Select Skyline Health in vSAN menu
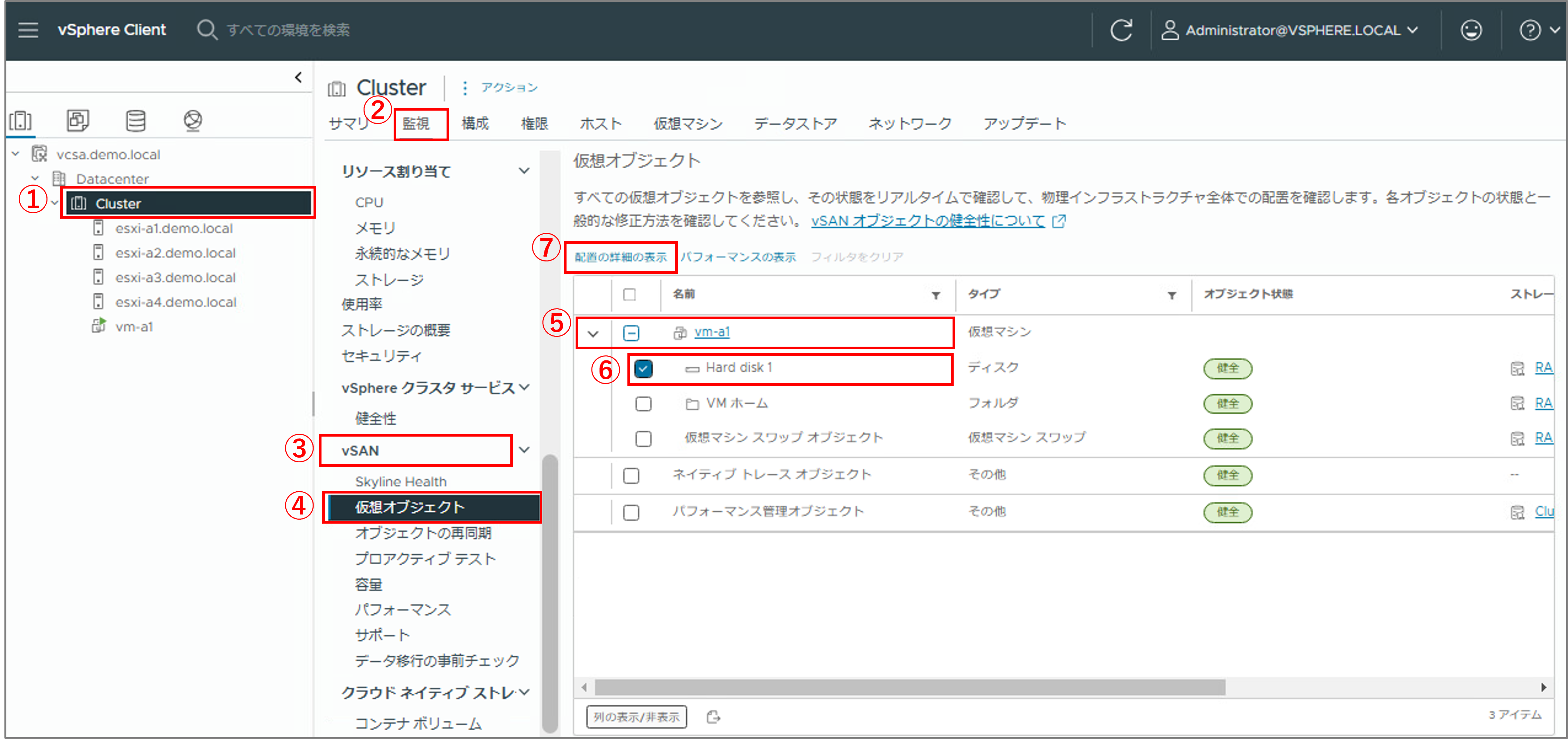Image resolution: width=1568 pixels, height=739 pixels. point(401,482)
